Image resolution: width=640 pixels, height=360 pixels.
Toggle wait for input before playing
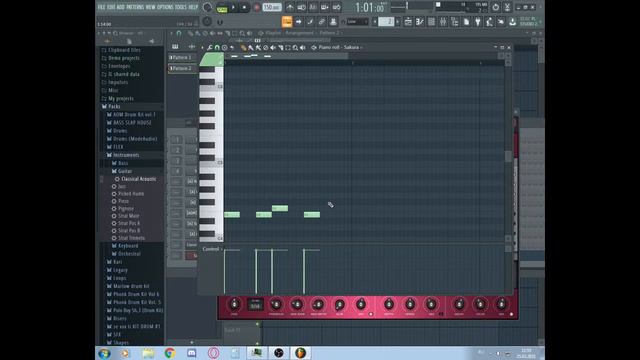pos(302,7)
